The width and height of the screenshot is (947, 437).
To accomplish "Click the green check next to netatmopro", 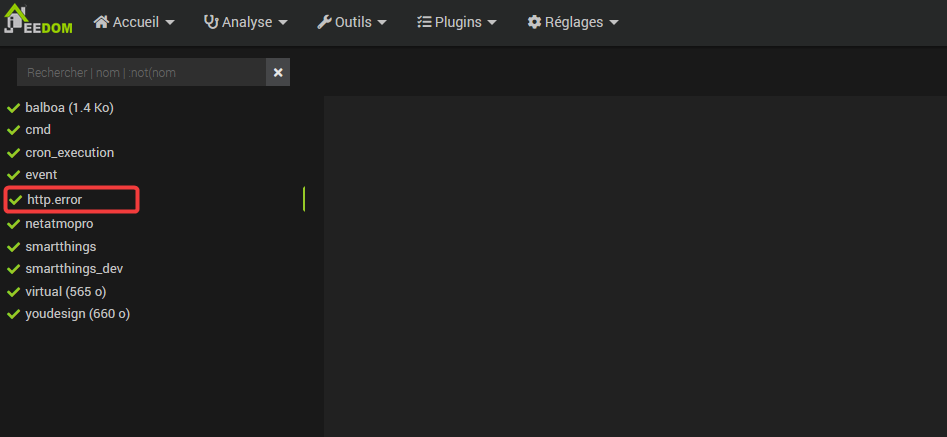I will point(13,225).
